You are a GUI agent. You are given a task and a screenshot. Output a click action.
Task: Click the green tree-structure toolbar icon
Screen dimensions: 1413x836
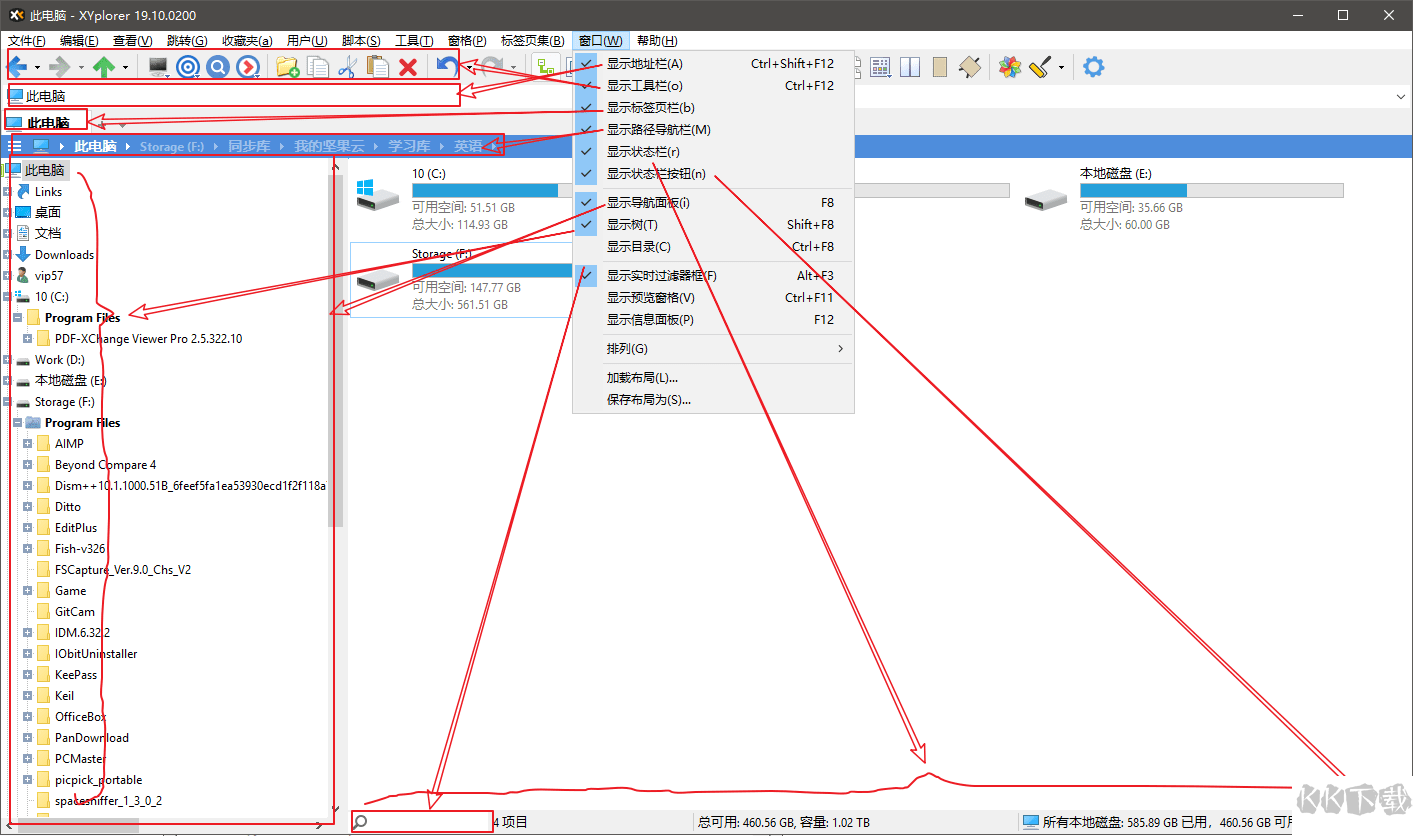tap(546, 67)
